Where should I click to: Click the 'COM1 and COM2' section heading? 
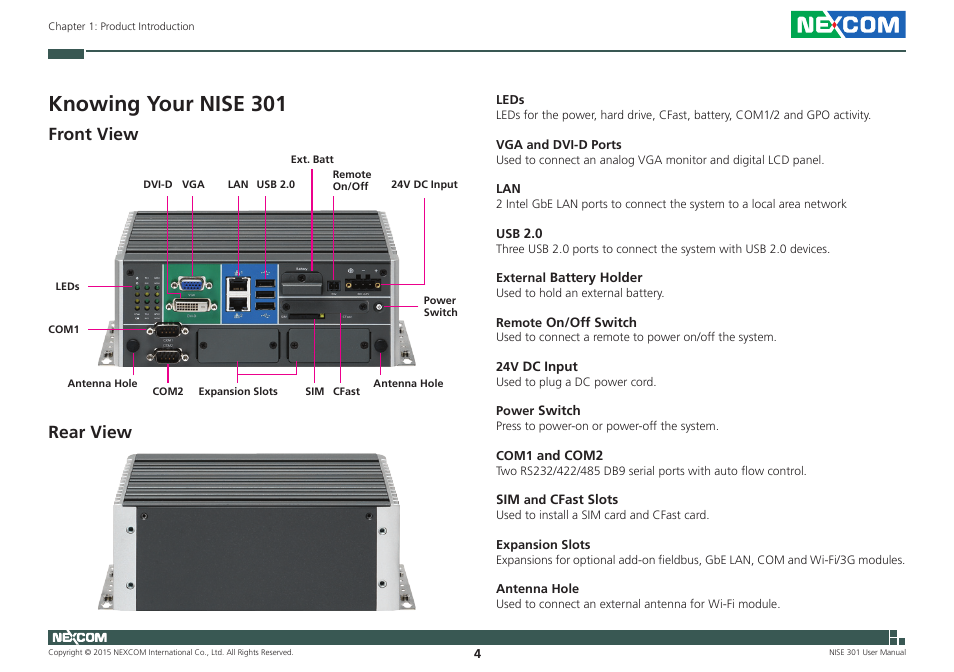(549, 456)
